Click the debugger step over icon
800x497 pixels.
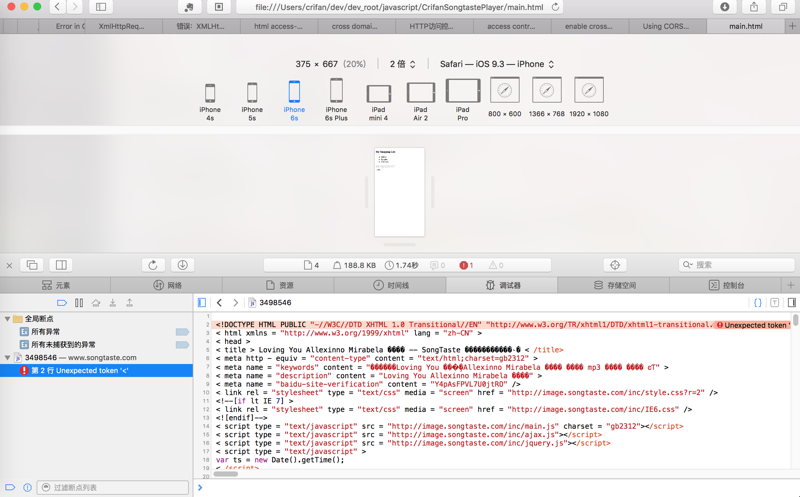tap(96, 303)
